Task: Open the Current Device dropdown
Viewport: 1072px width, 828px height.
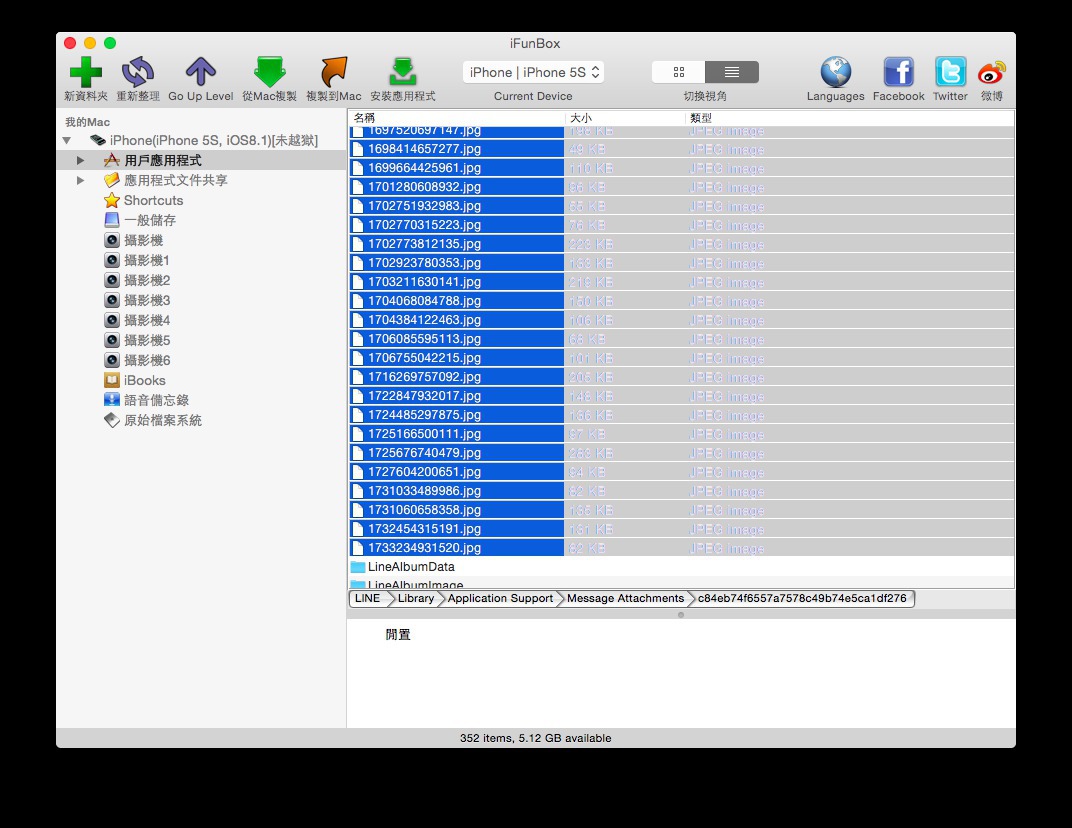Action: pos(533,72)
